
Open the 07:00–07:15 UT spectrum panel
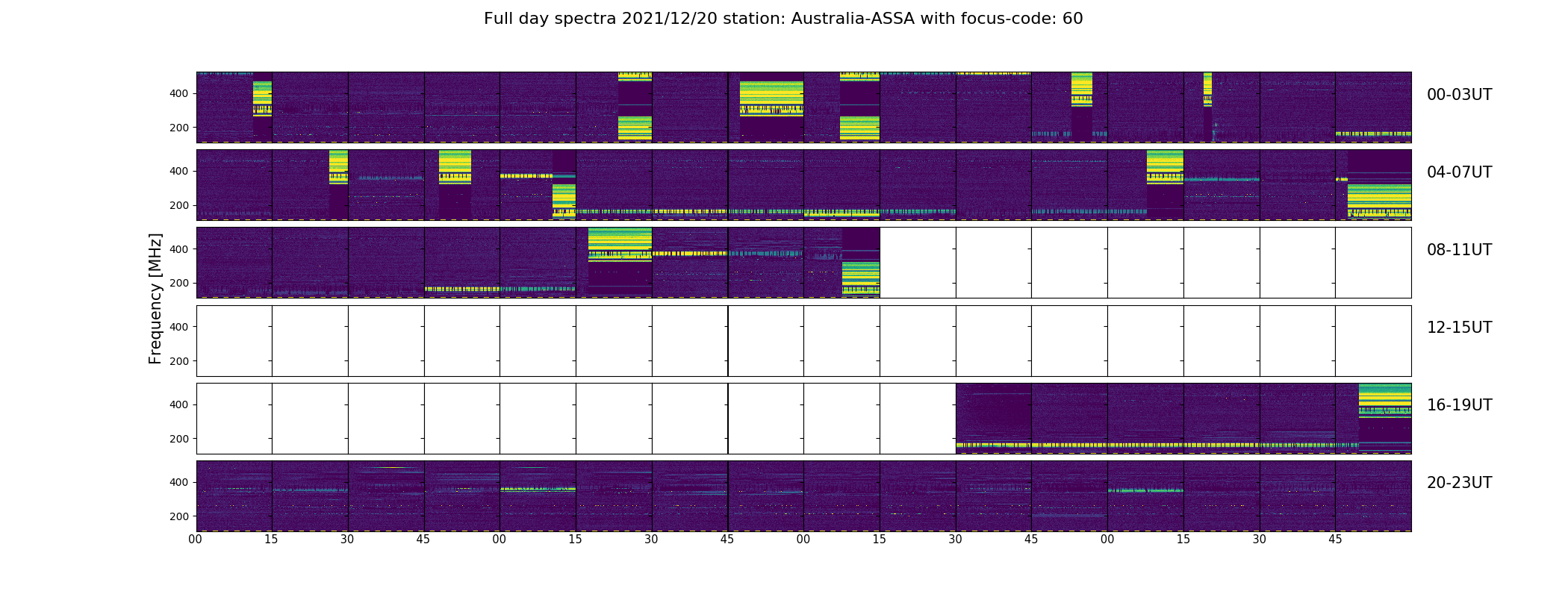click(1145, 185)
